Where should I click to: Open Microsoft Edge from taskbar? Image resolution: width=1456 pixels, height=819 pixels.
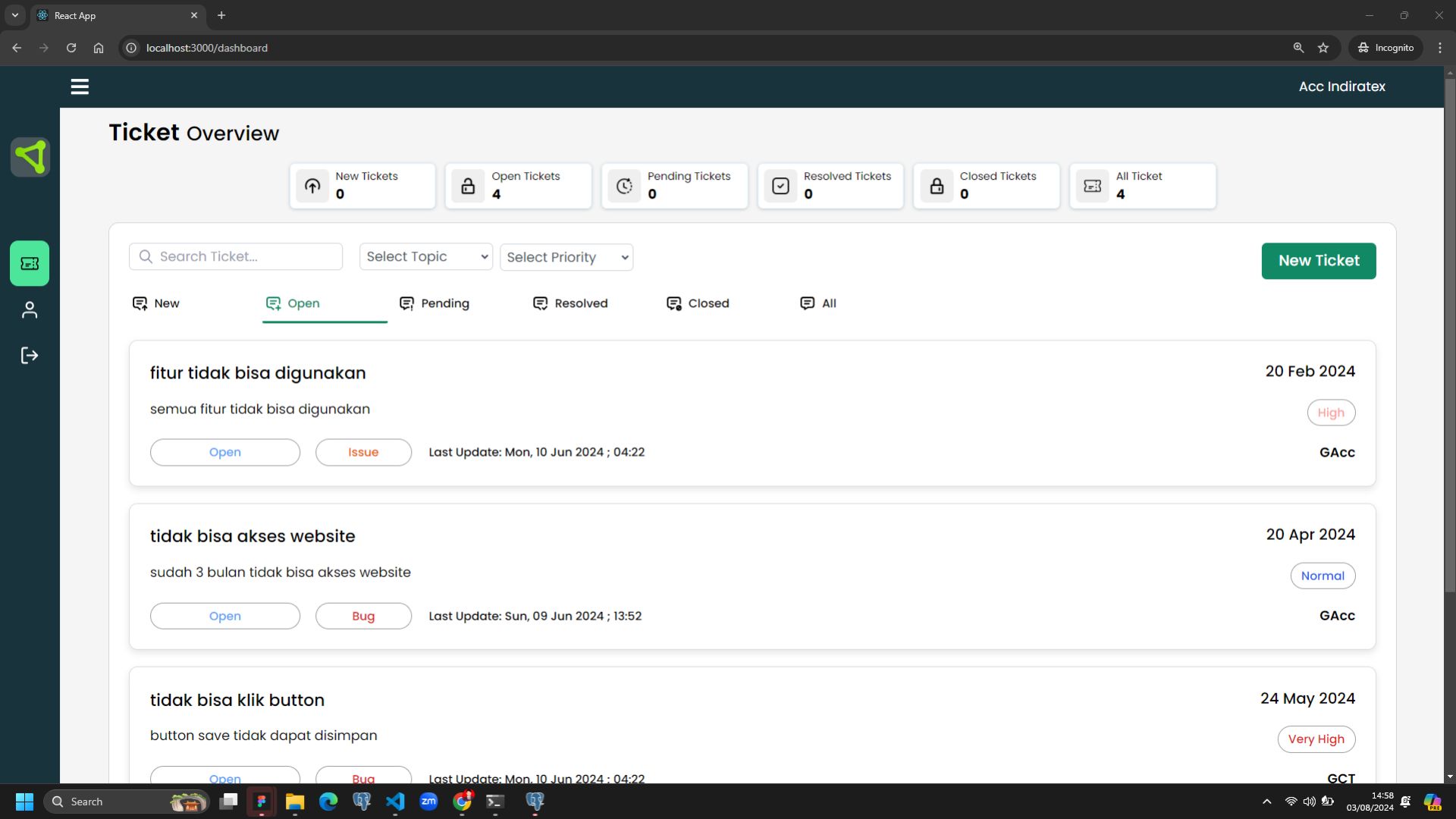tap(328, 802)
